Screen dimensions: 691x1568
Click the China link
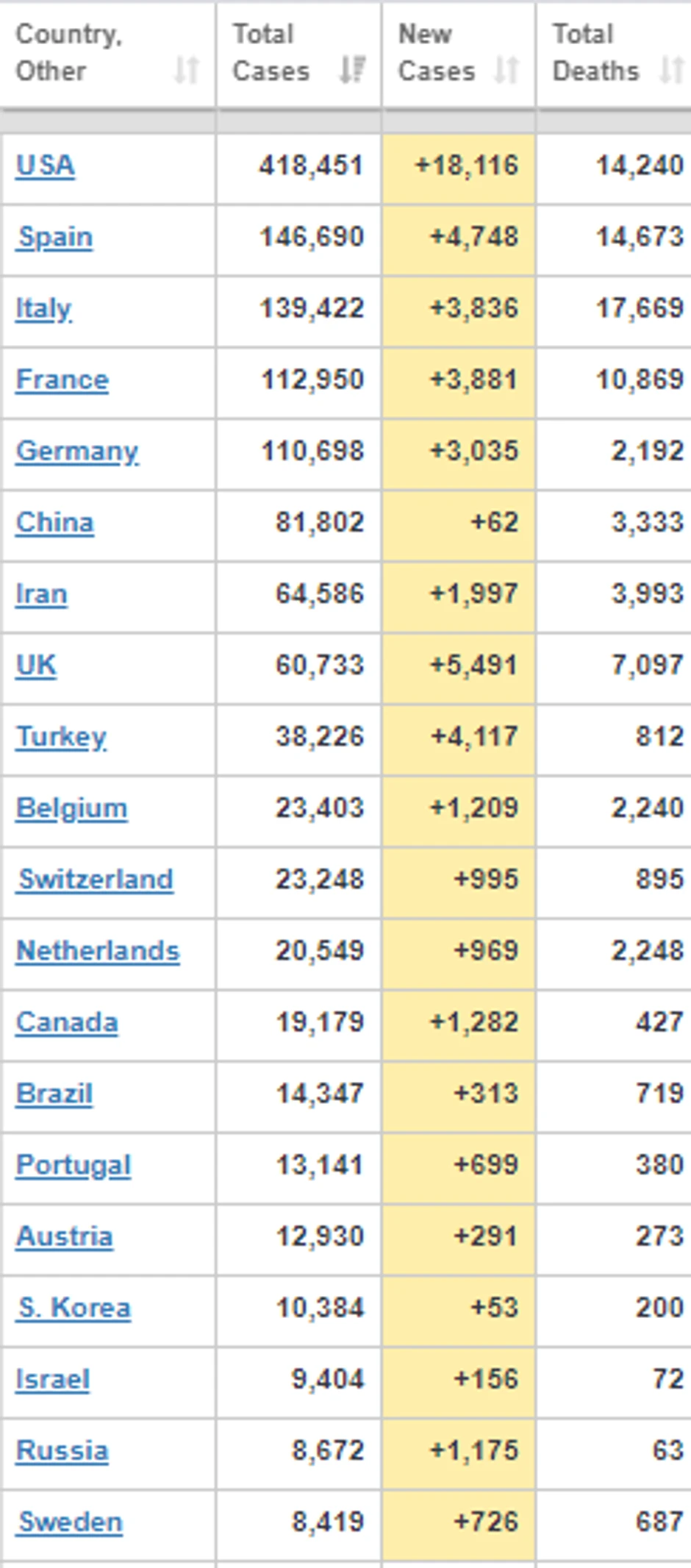point(55,522)
